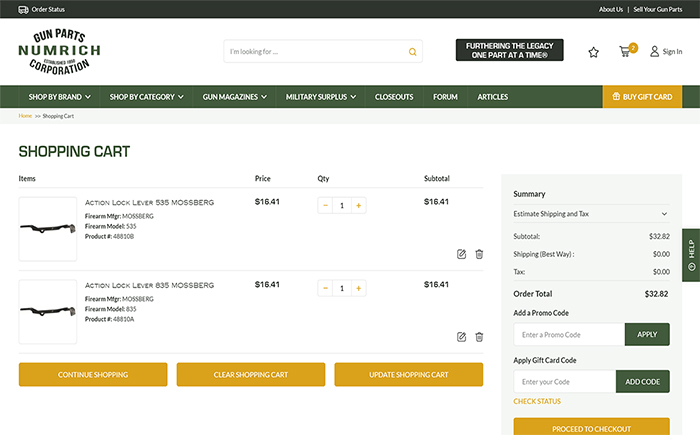Image resolution: width=700 pixels, height=435 pixels.
Task: Focus the Enter a Promo Code field
Action: click(569, 335)
